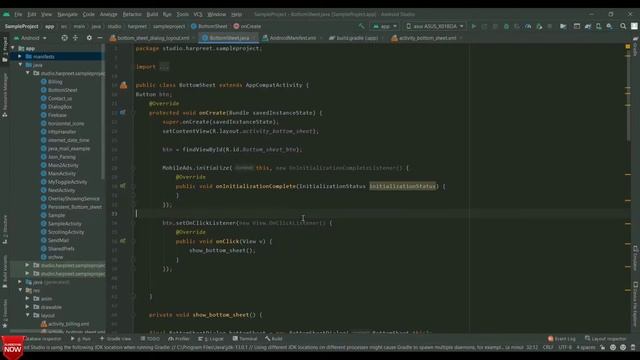The height and width of the screenshot is (360, 640).
Task: Open the Favorites tool window side tab
Action: click(x=5, y=313)
